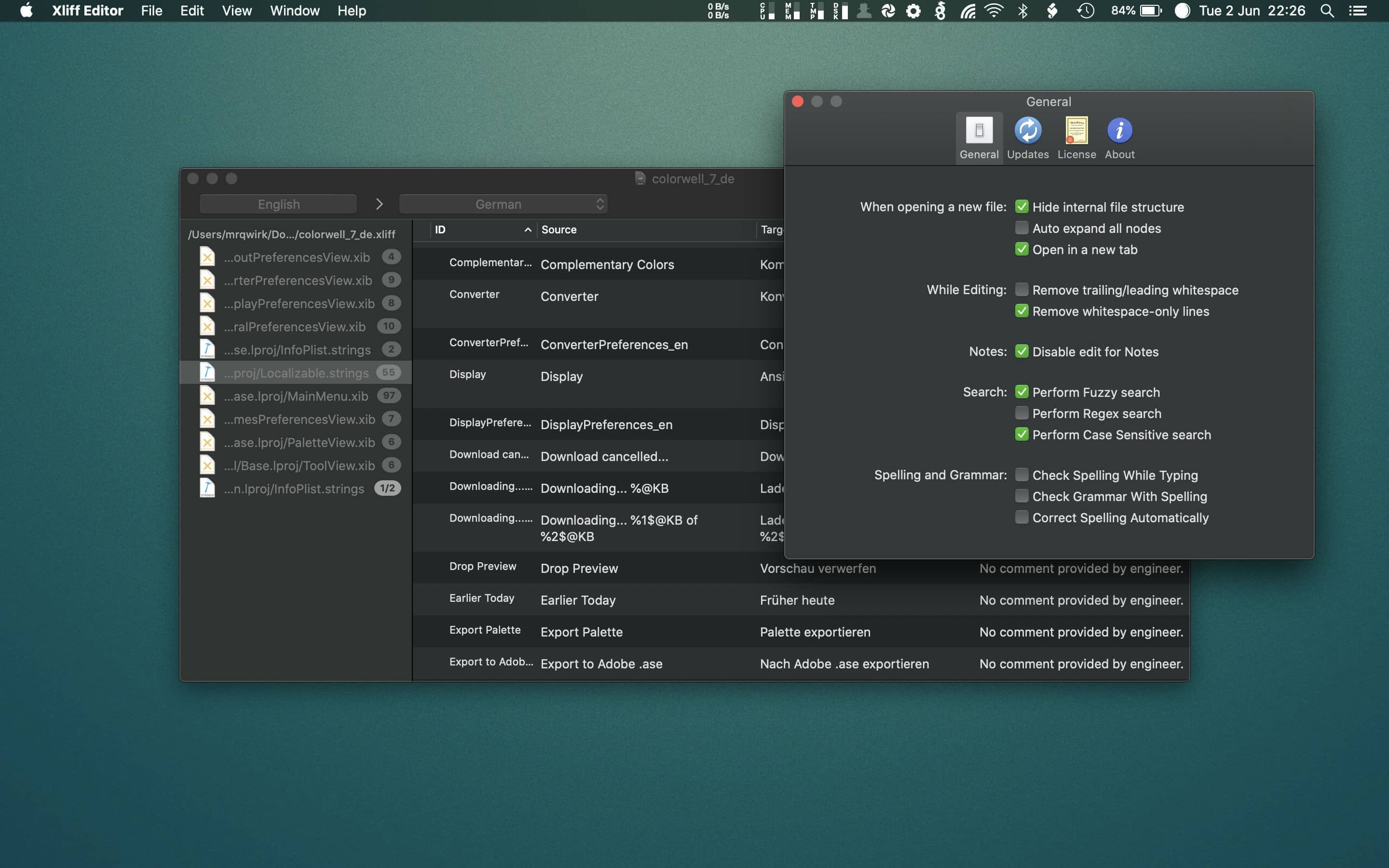Enable Perform Regex search
Viewport: 1389px width, 868px height.
tap(1021, 413)
